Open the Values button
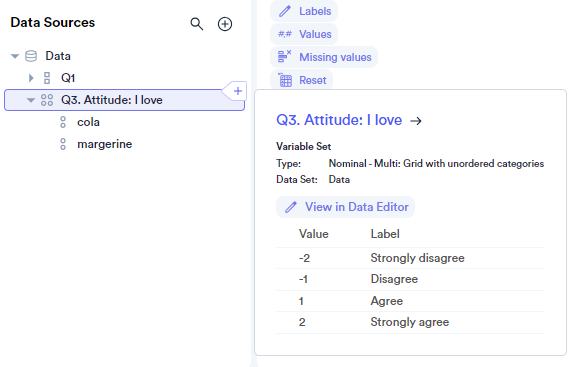This screenshot has height=367, width=582. pyautogui.click(x=304, y=34)
